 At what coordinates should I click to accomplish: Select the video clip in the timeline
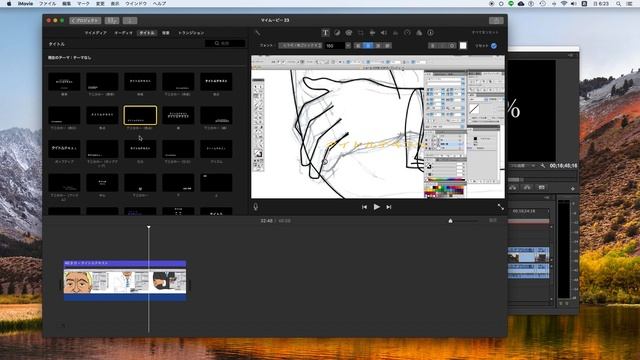click(125, 283)
